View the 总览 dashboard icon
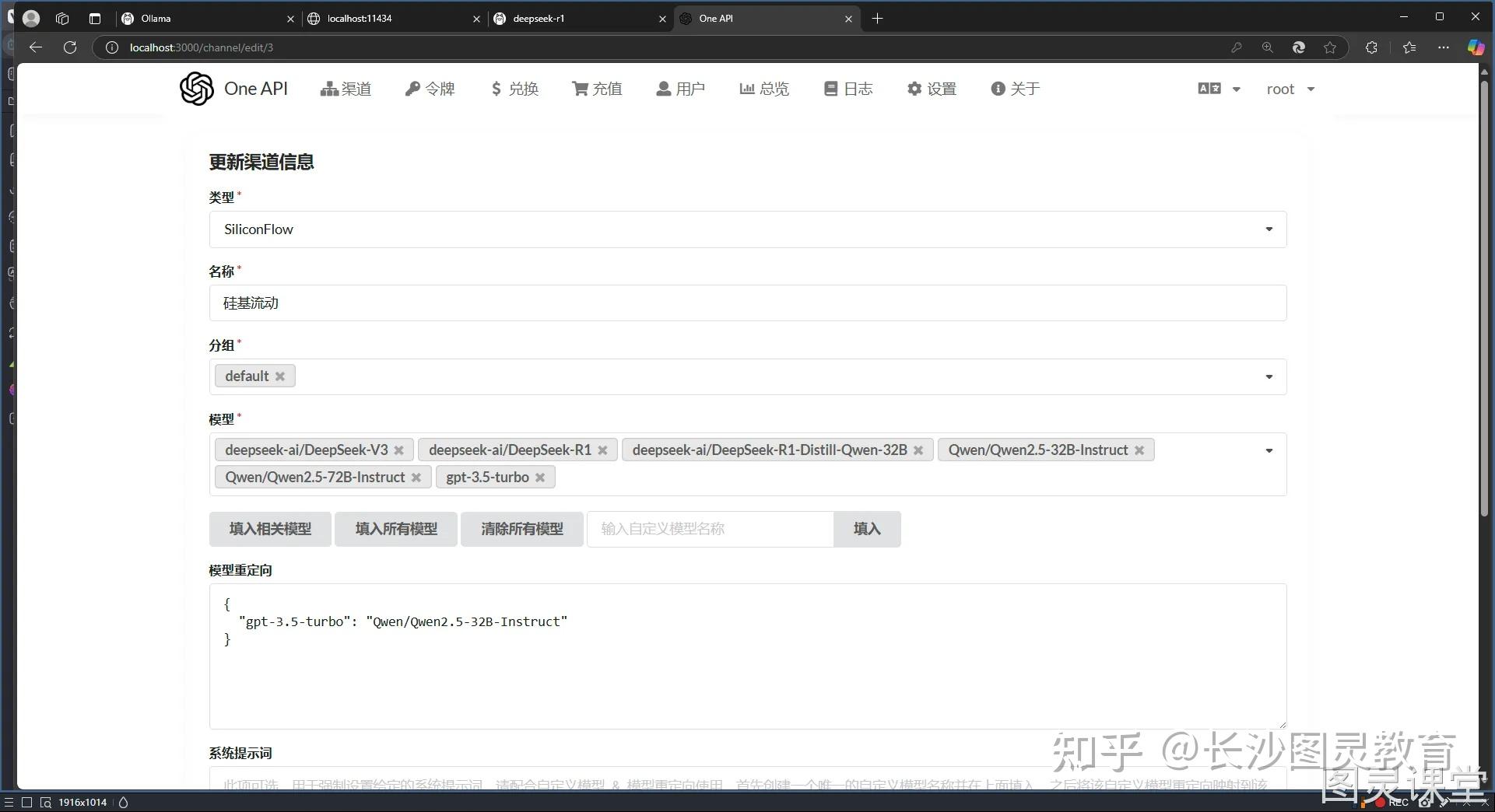Screen dimensions: 1495x812 [x=747, y=88]
